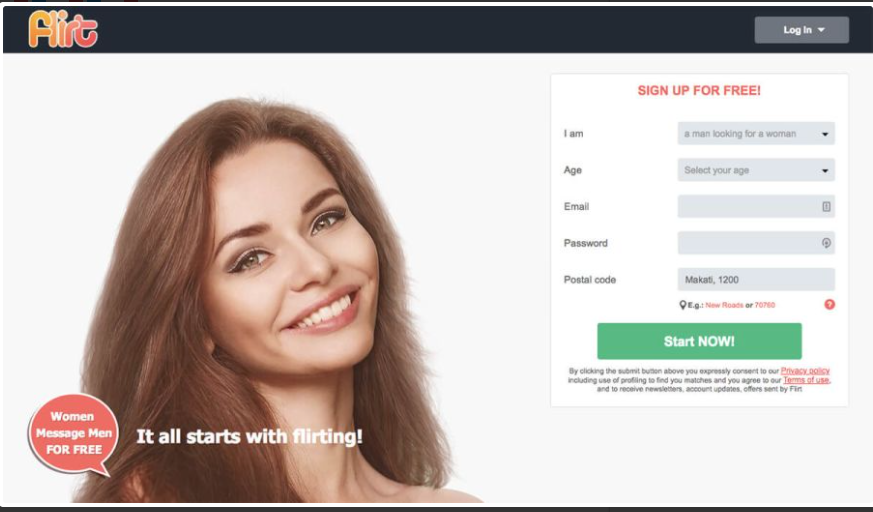
Task: Click the arrow on the I am selector
Action: tap(825, 134)
